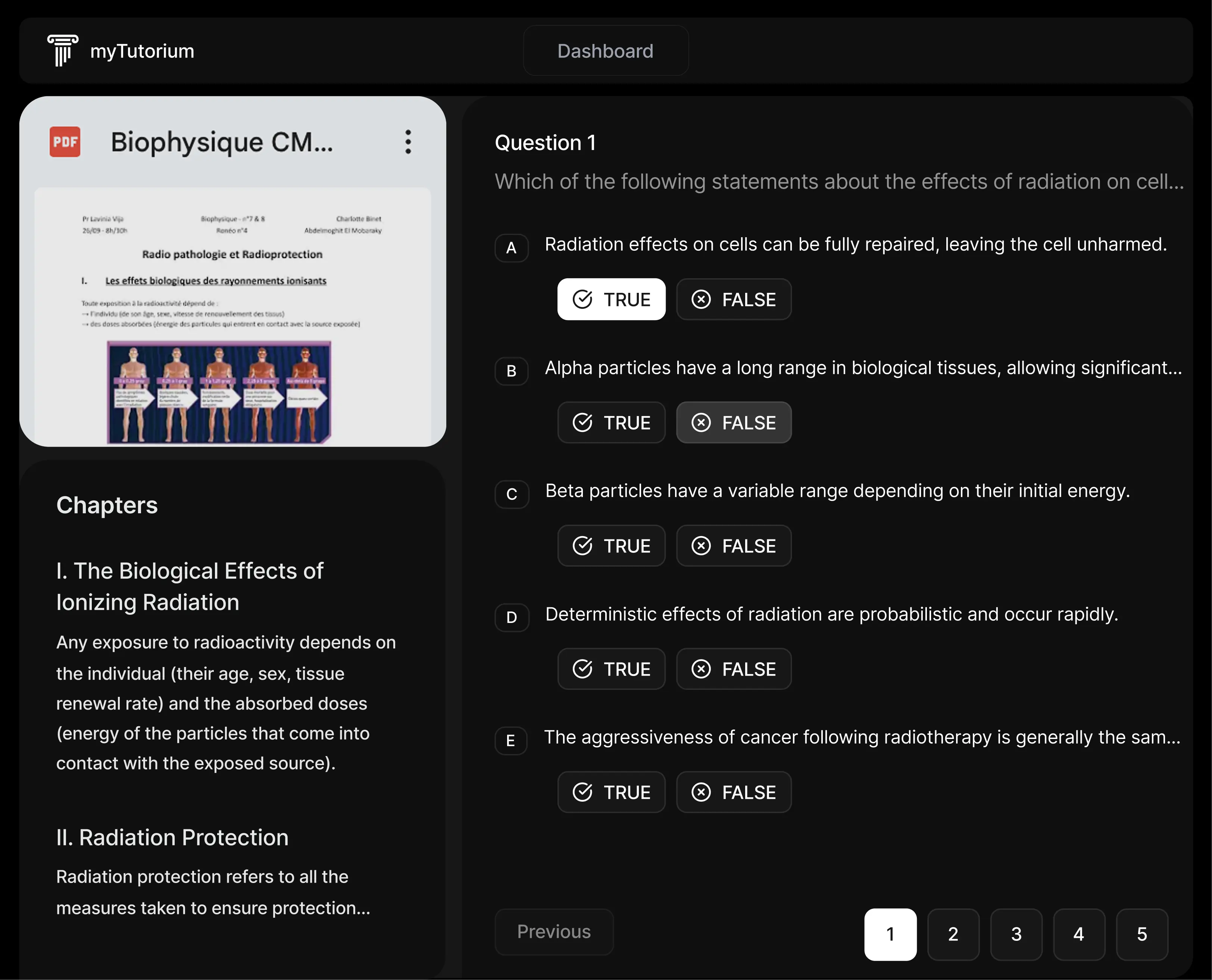This screenshot has height=980, width=1212.
Task: Jump to question 5 using pagination
Action: tap(1143, 934)
